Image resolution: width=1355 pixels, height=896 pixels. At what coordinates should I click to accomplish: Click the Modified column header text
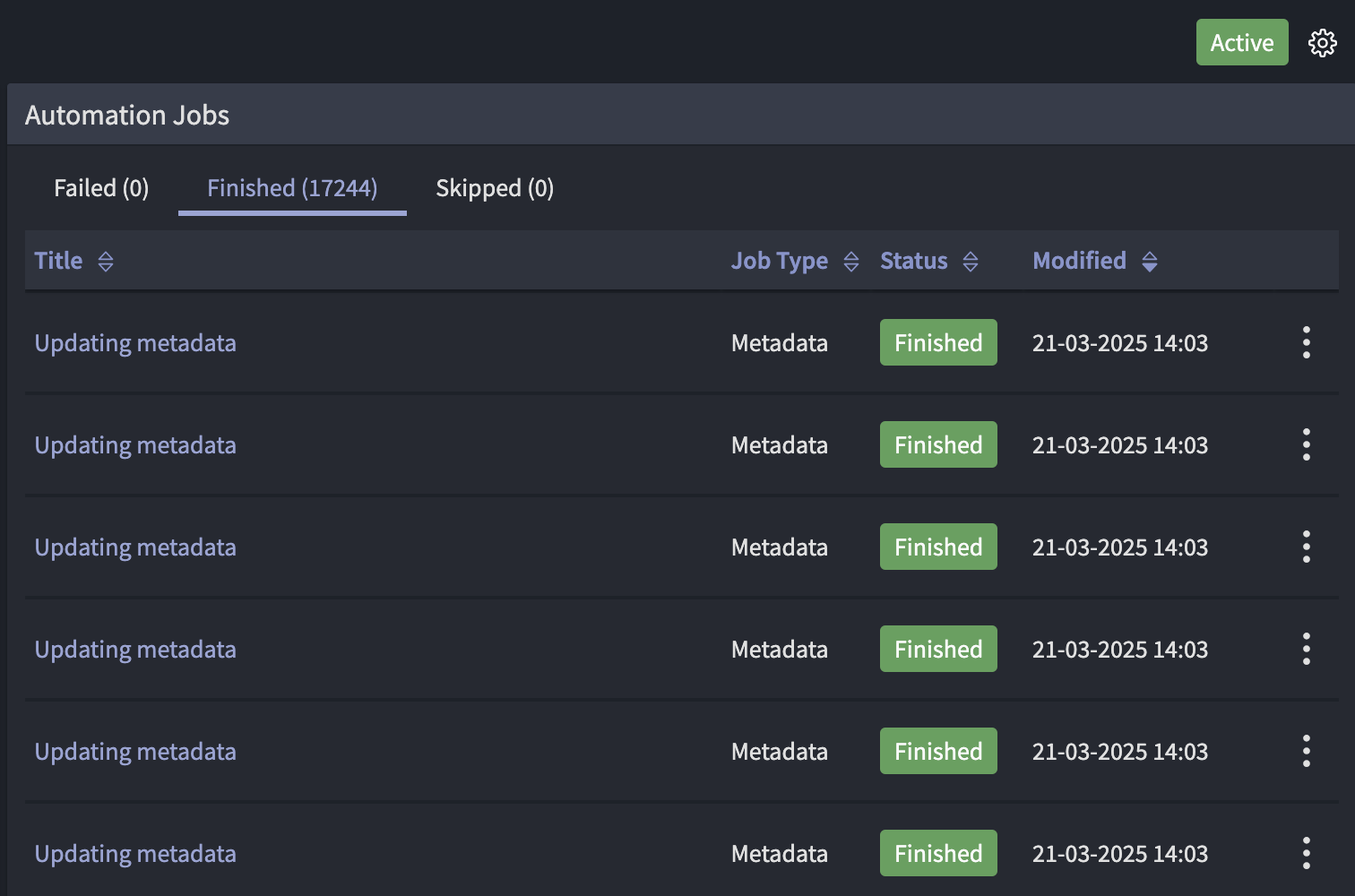[x=1079, y=261]
